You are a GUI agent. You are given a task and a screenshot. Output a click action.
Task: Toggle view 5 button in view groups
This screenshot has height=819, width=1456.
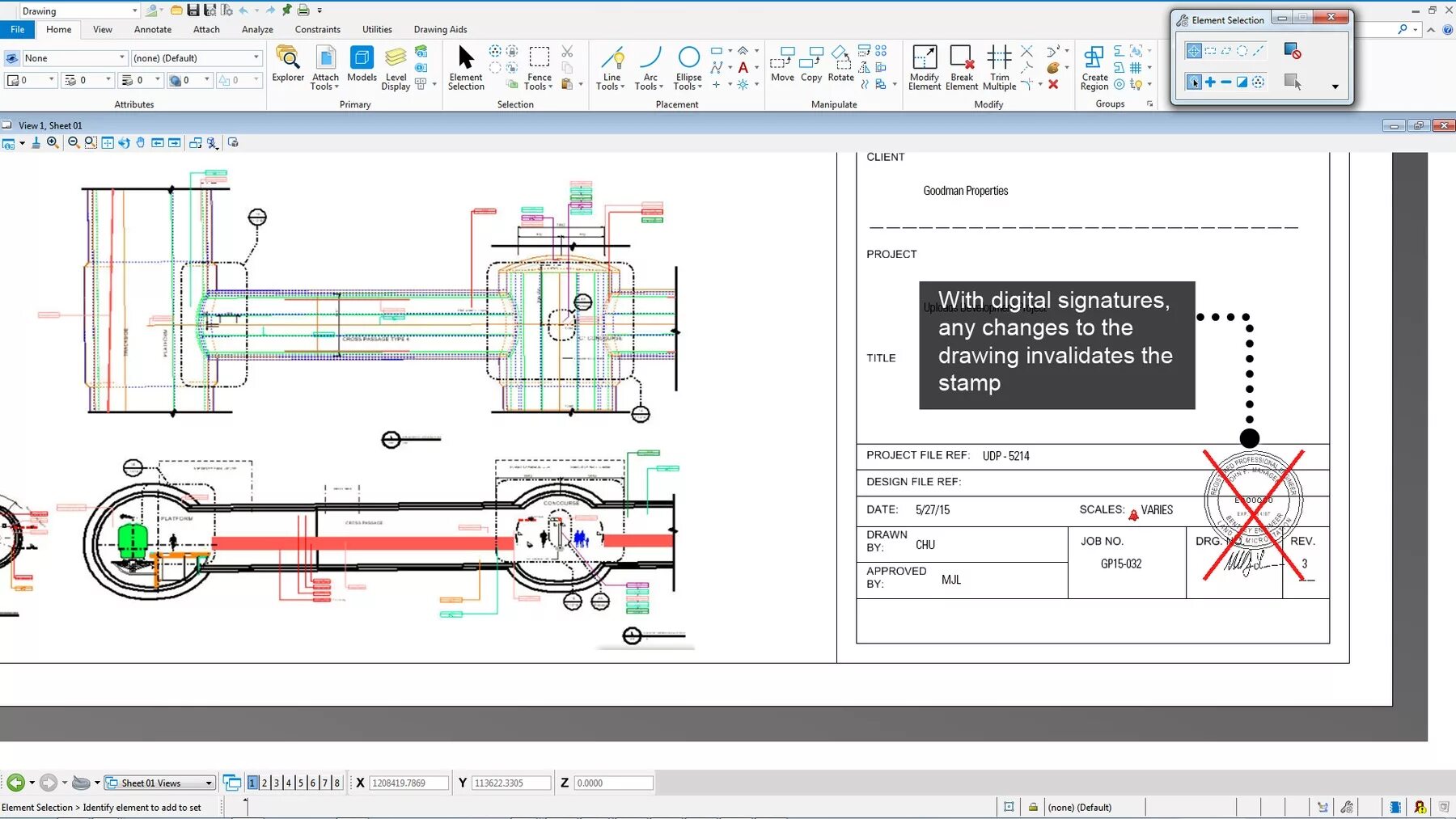(x=301, y=783)
